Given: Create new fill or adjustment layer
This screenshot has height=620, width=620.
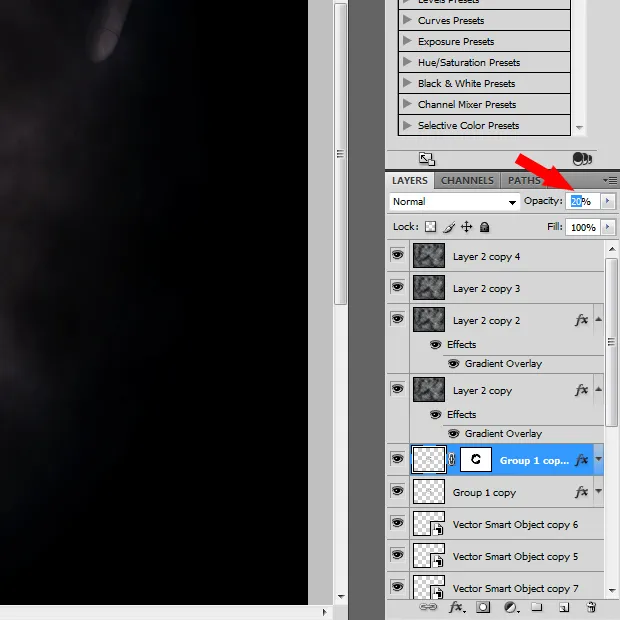Looking at the screenshot, I should (x=510, y=607).
